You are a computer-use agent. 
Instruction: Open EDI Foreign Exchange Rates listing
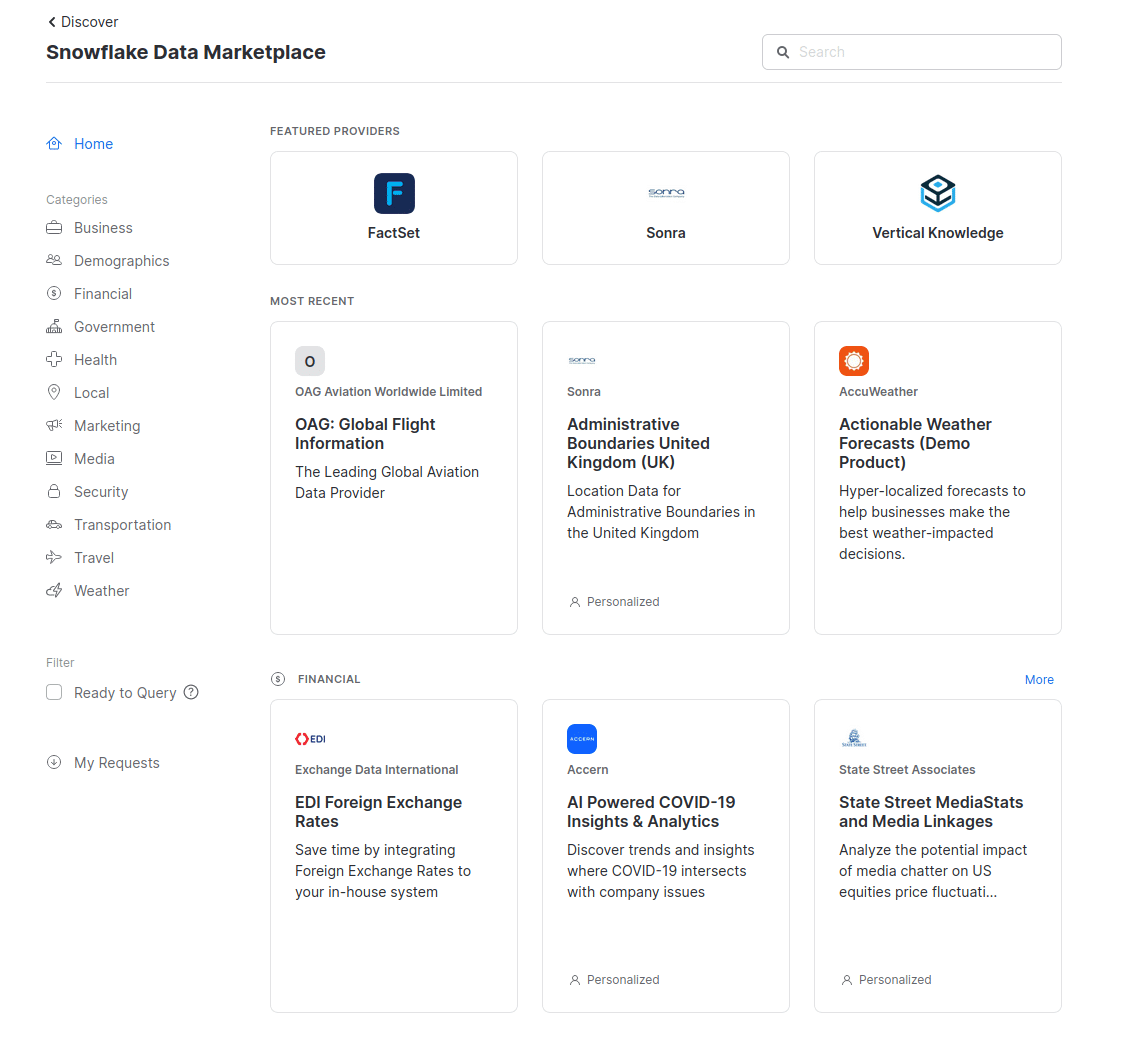coord(378,812)
